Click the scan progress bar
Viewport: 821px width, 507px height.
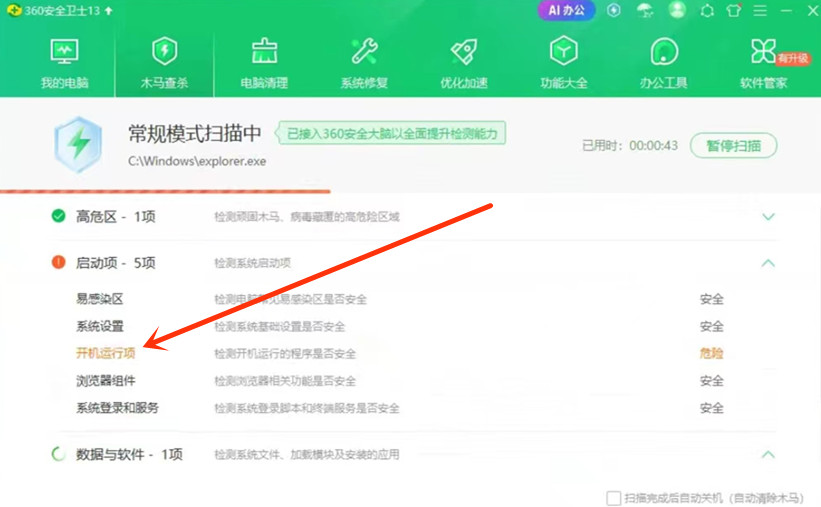(165, 191)
